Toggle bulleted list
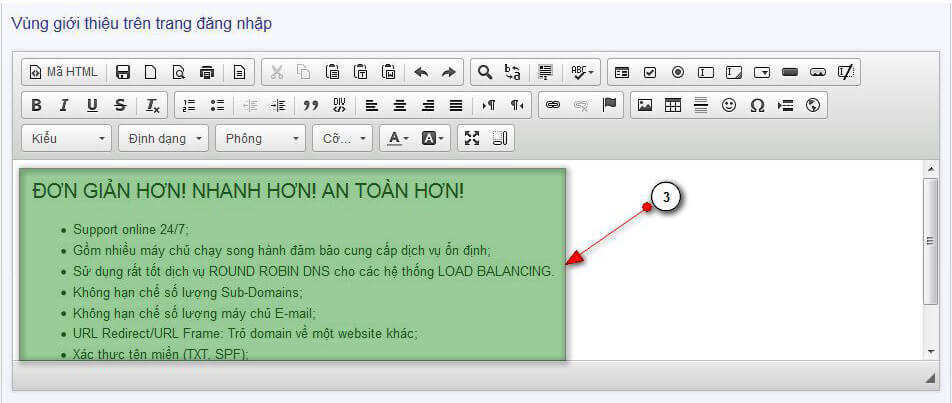This screenshot has width=952, height=403. (217, 106)
